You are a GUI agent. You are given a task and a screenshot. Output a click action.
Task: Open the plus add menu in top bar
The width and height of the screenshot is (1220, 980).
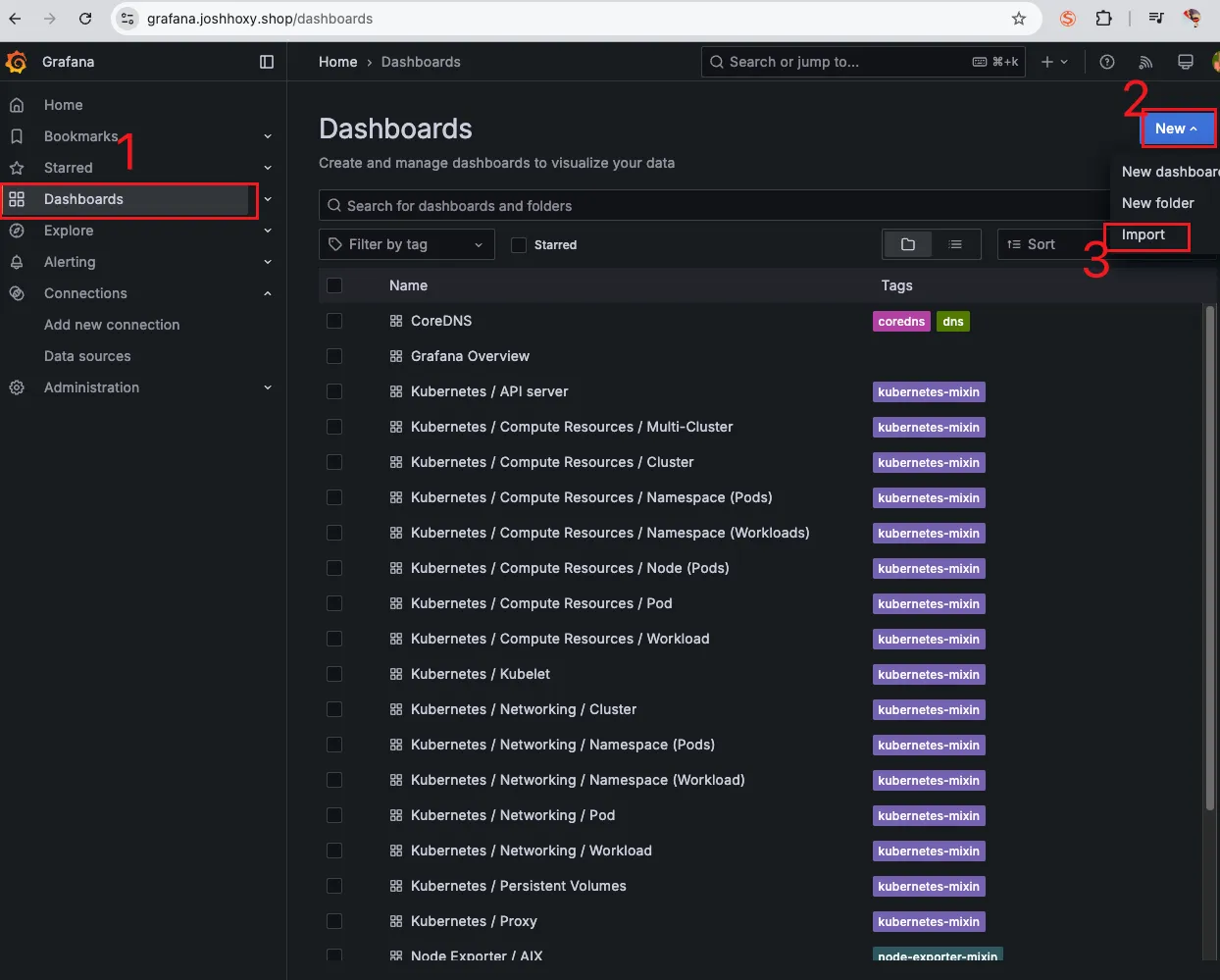pyautogui.click(x=1054, y=62)
